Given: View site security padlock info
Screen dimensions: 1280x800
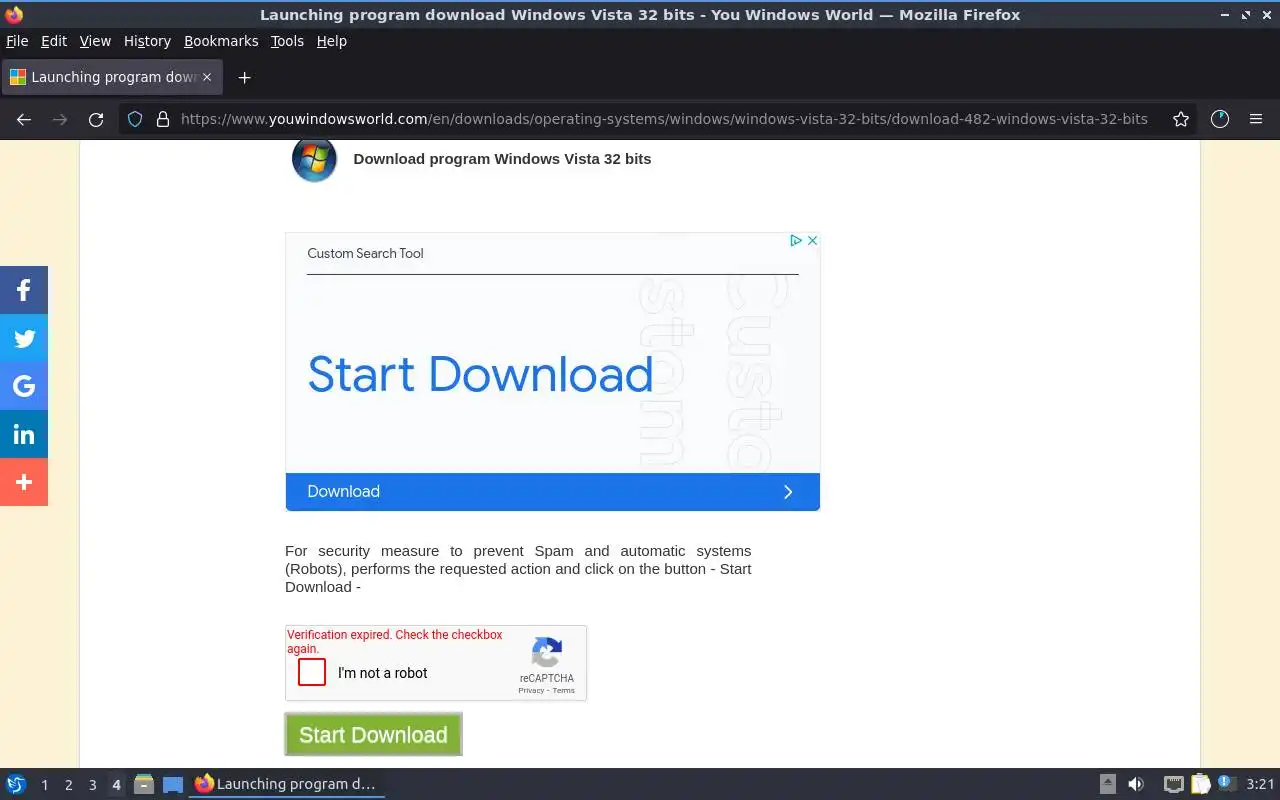Looking at the screenshot, I should click(x=162, y=119).
